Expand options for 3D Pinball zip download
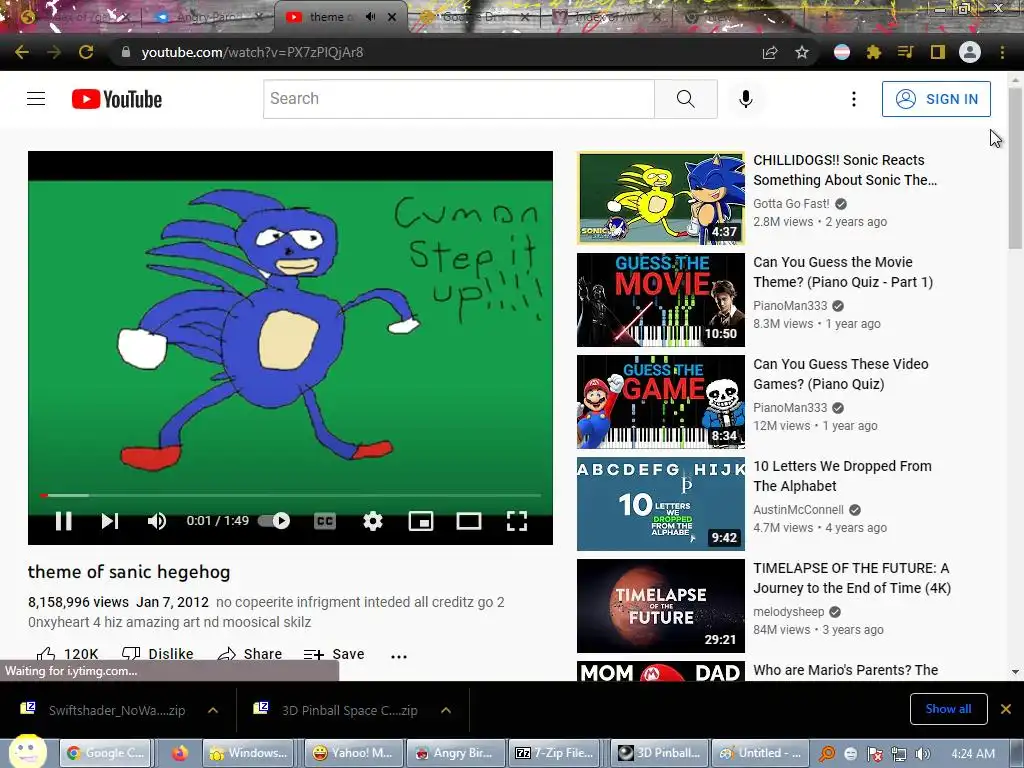 tap(446, 710)
